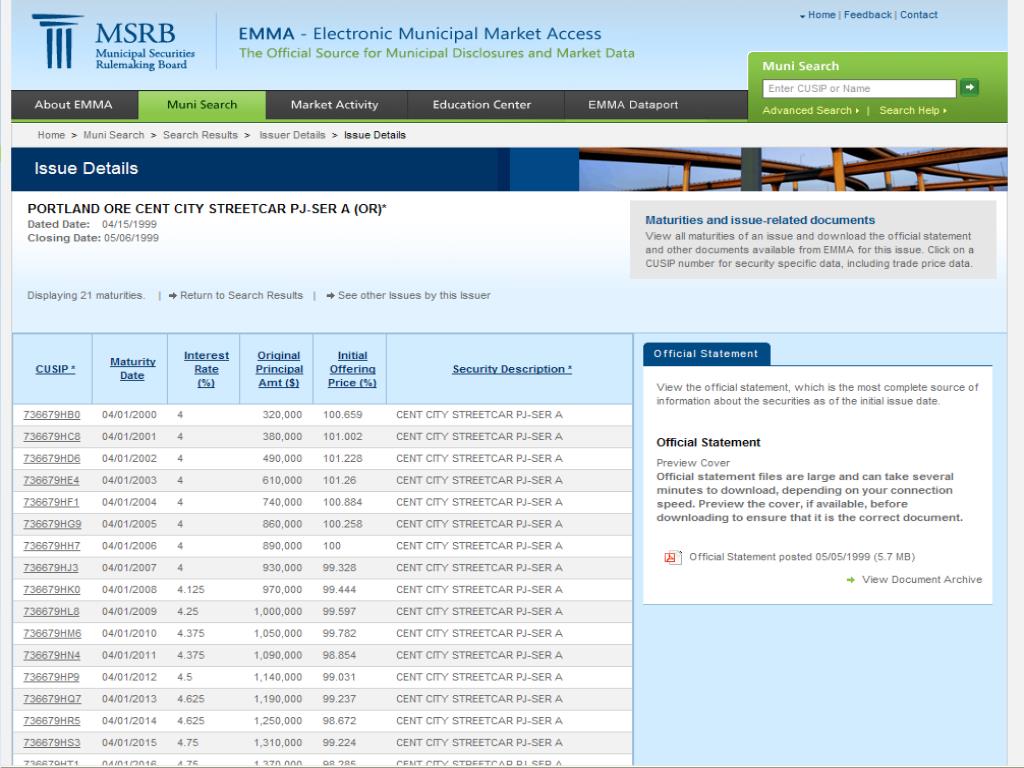Open CUSIP 736679HF1
The height and width of the screenshot is (768, 1024).
pos(52,502)
